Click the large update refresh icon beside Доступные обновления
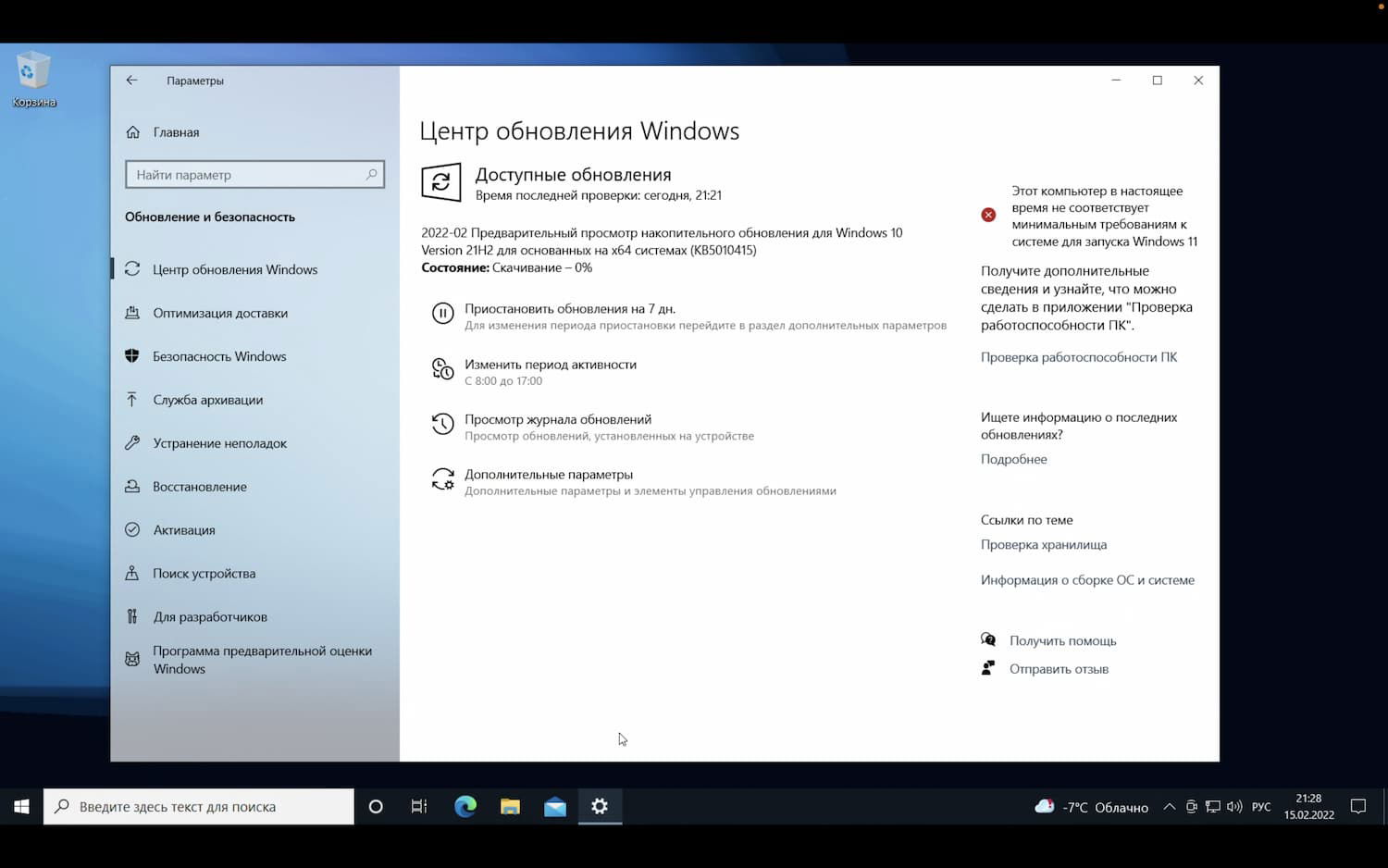 coord(441,182)
